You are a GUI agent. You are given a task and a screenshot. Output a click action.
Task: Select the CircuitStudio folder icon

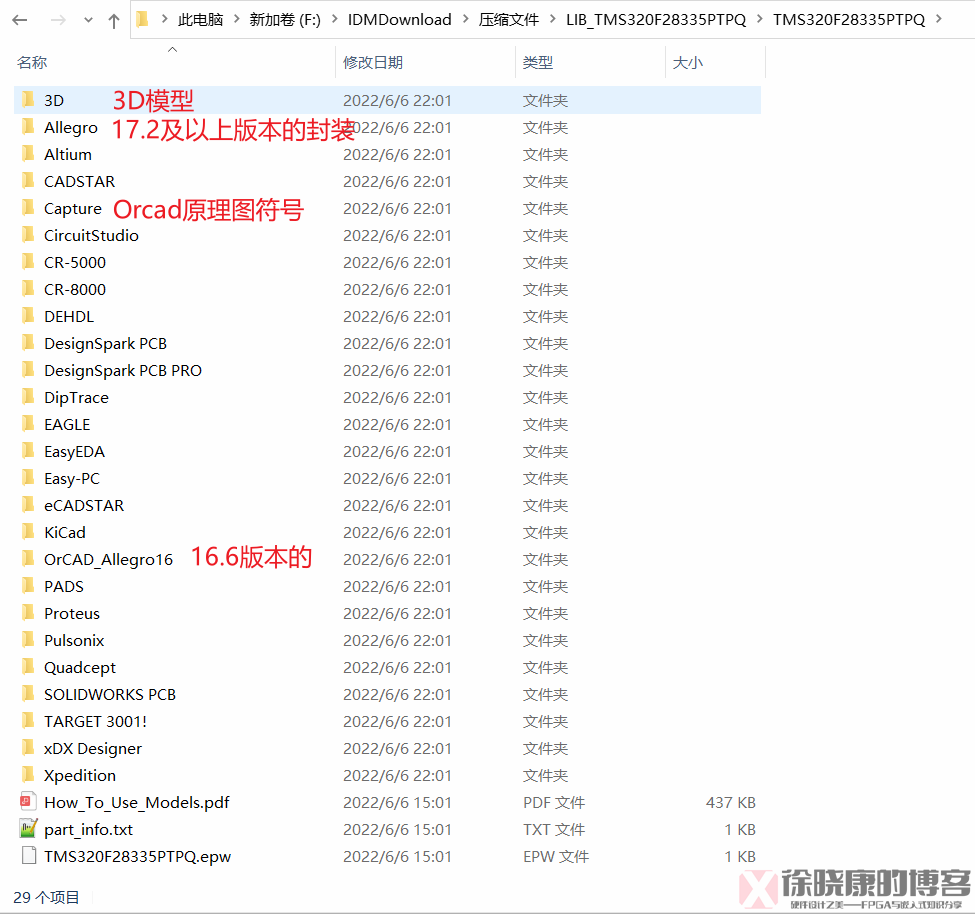tap(28, 235)
